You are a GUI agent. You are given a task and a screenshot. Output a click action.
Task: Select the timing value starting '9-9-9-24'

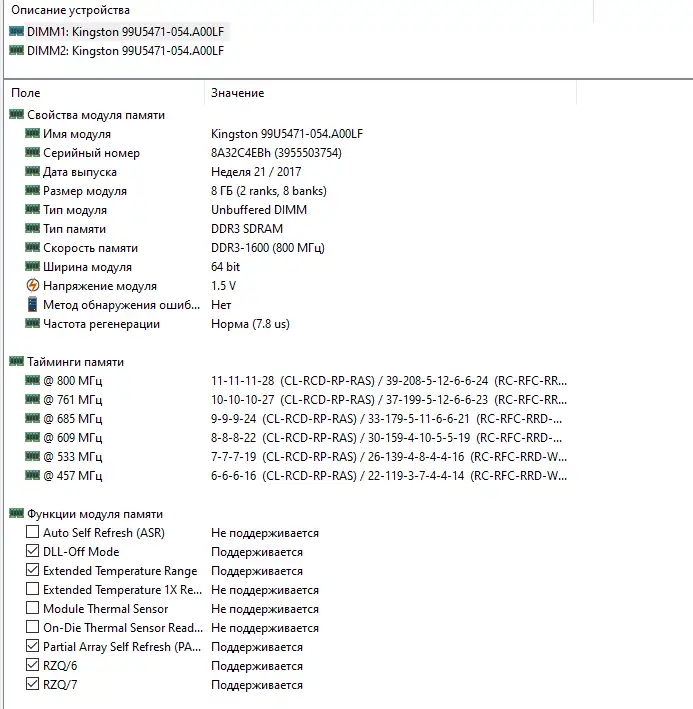pyautogui.click(x=387, y=419)
